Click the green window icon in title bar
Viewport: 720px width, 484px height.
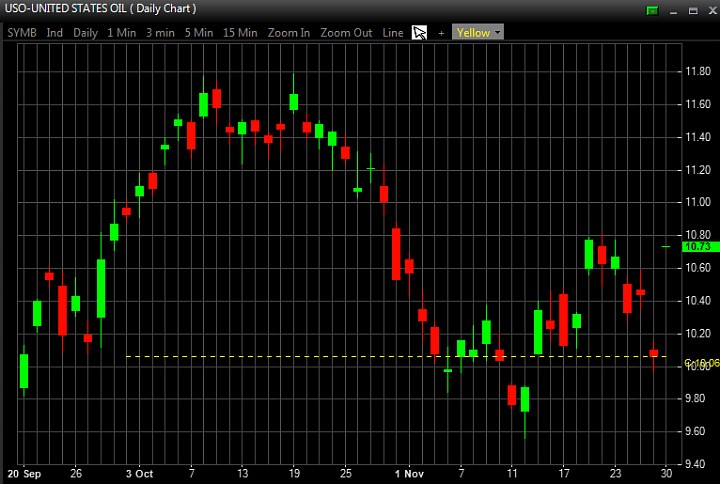click(x=652, y=10)
